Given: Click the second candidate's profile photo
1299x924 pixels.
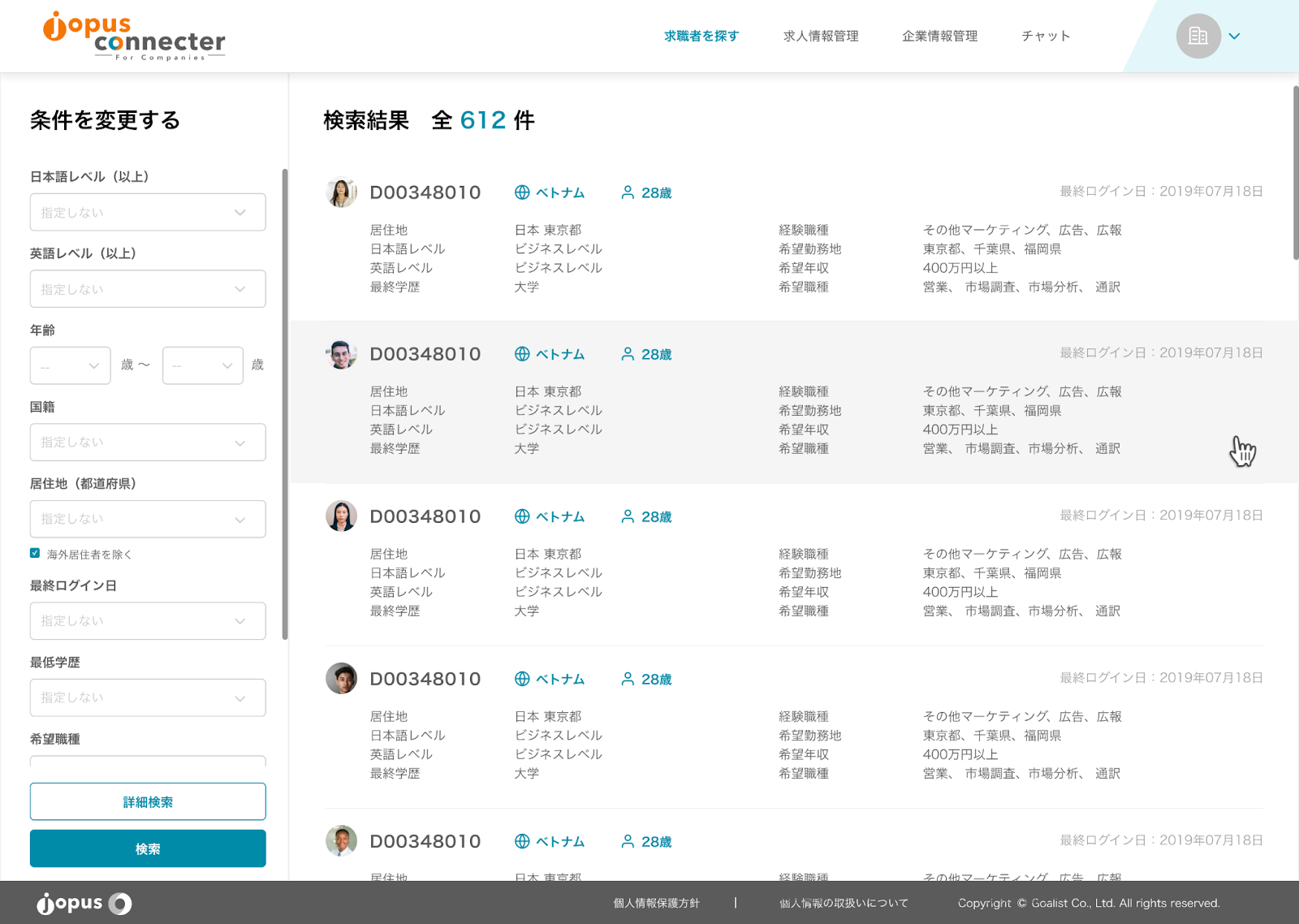Looking at the screenshot, I should click(x=341, y=354).
